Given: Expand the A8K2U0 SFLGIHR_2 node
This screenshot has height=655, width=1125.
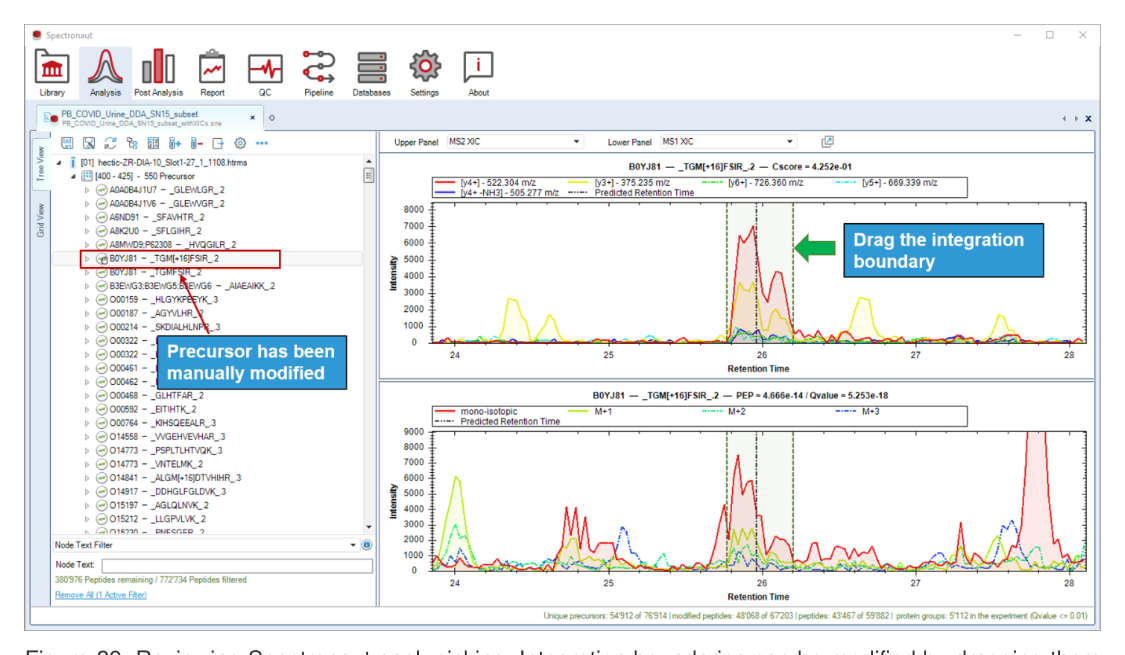Looking at the screenshot, I should (x=87, y=231).
